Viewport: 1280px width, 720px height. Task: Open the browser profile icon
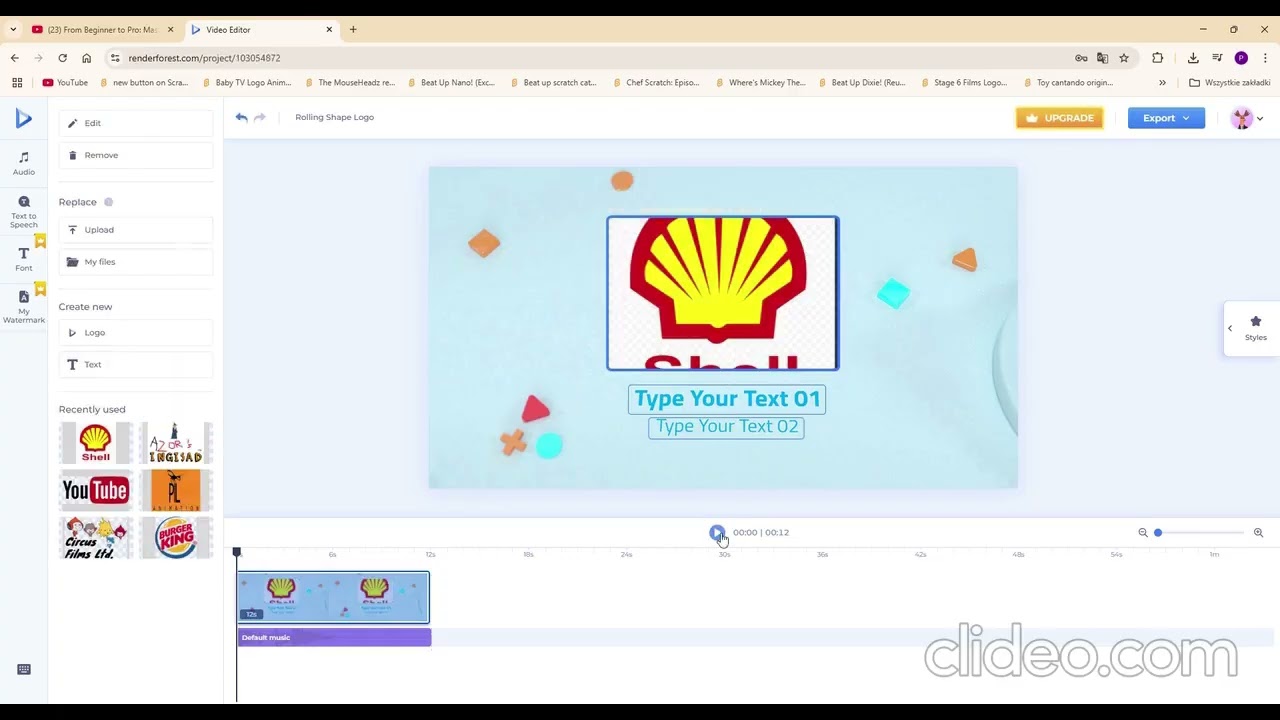(1241, 58)
